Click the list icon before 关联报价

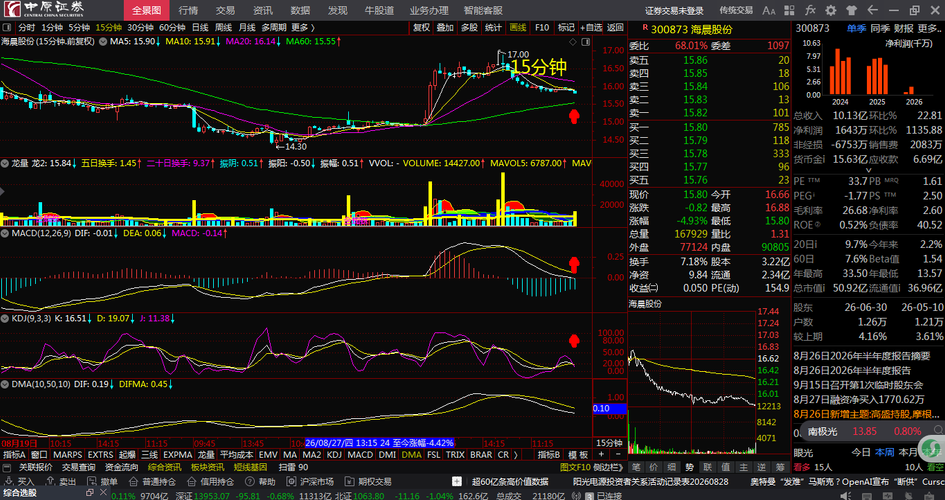click(x=7, y=467)
